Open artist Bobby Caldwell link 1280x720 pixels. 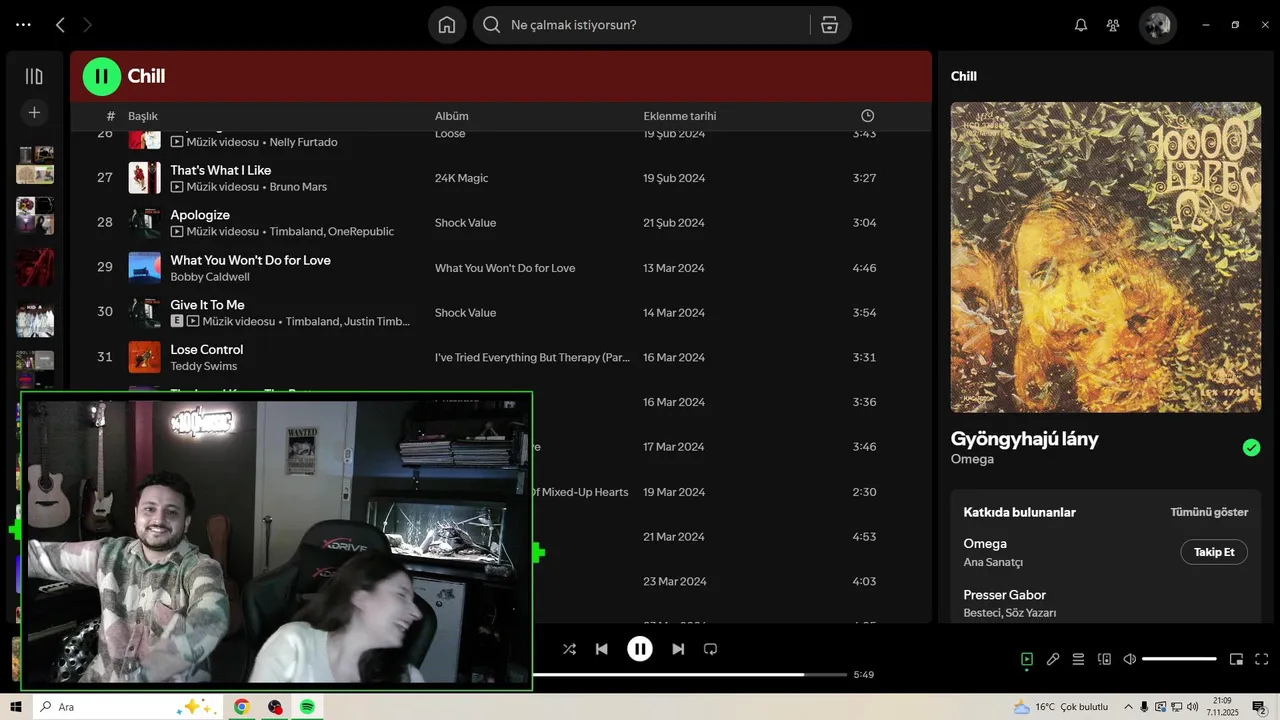[x=210, y=277]
